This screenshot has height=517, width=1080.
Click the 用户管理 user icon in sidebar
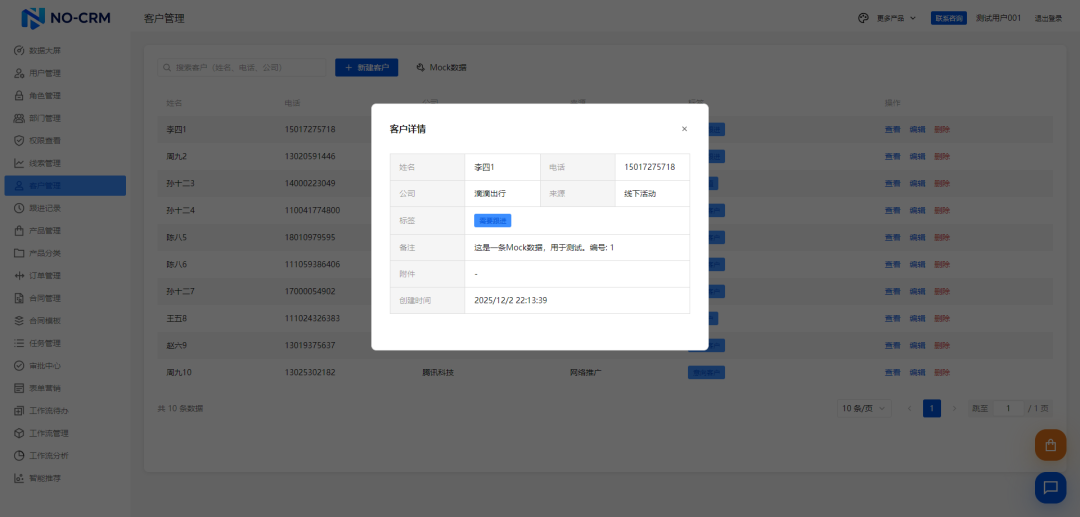pyautogui.click(x=19, y=73)
